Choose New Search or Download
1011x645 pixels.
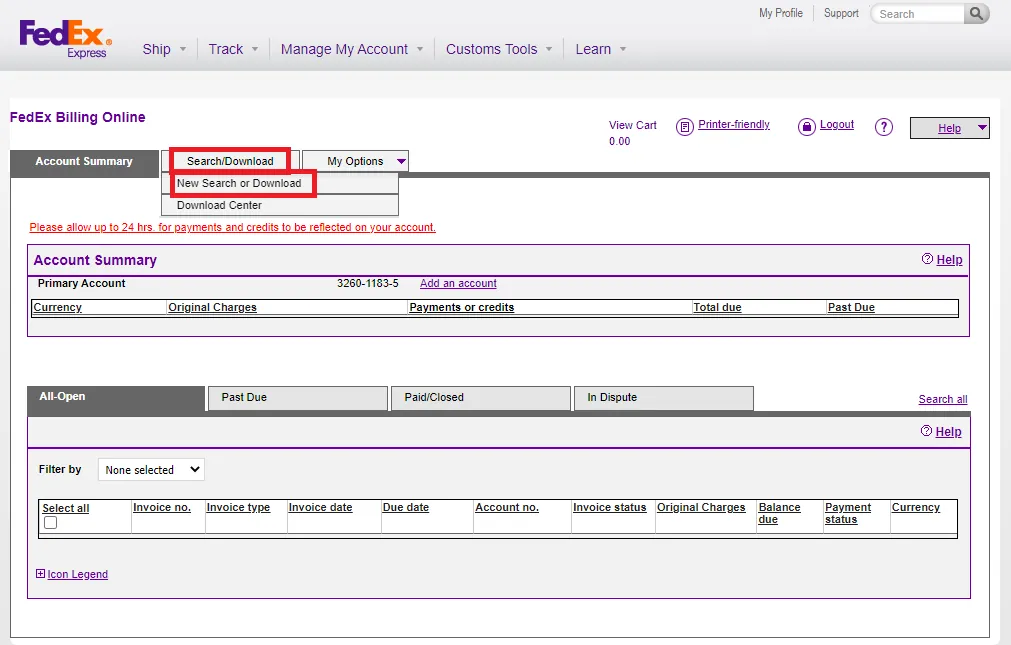tap(239, 183)
